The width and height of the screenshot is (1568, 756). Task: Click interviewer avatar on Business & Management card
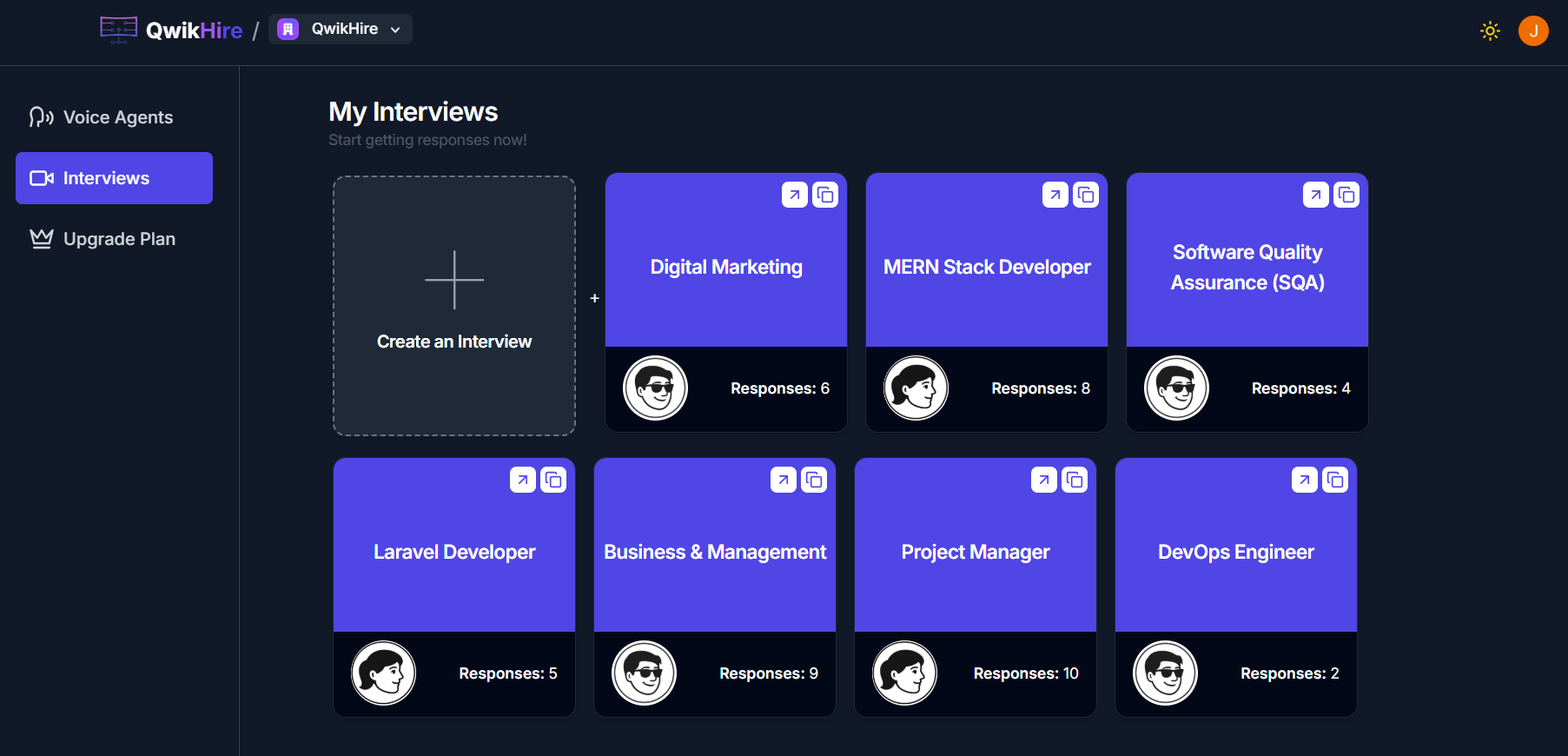tap(645, 673)
